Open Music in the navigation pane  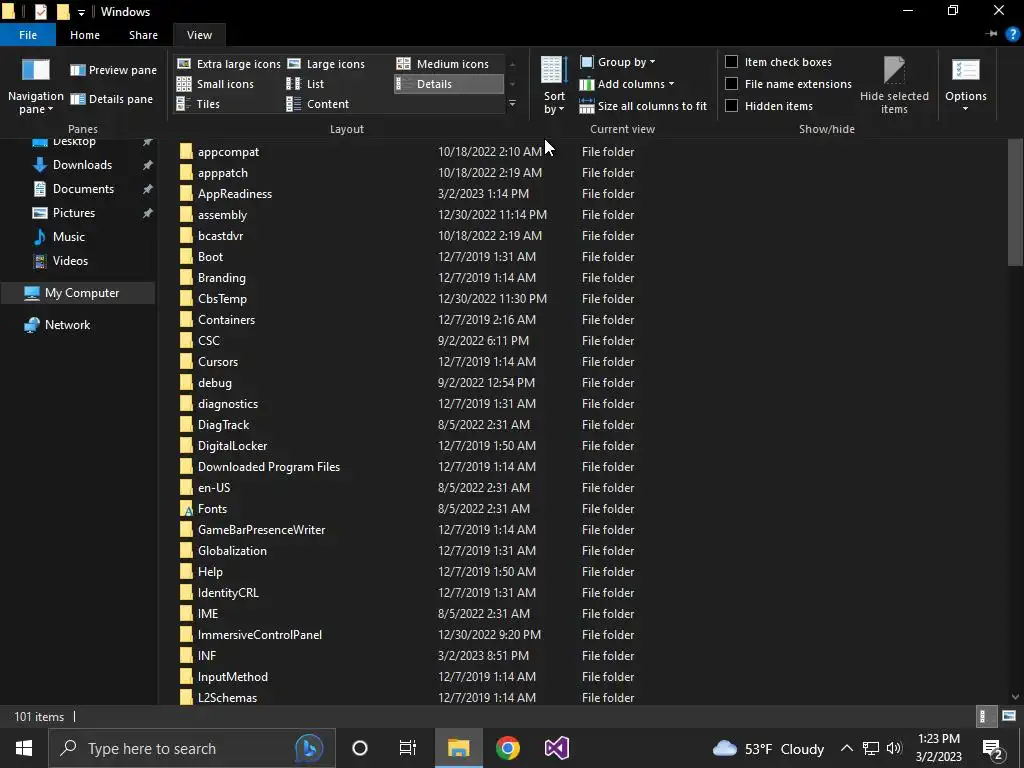coord(69,236)
